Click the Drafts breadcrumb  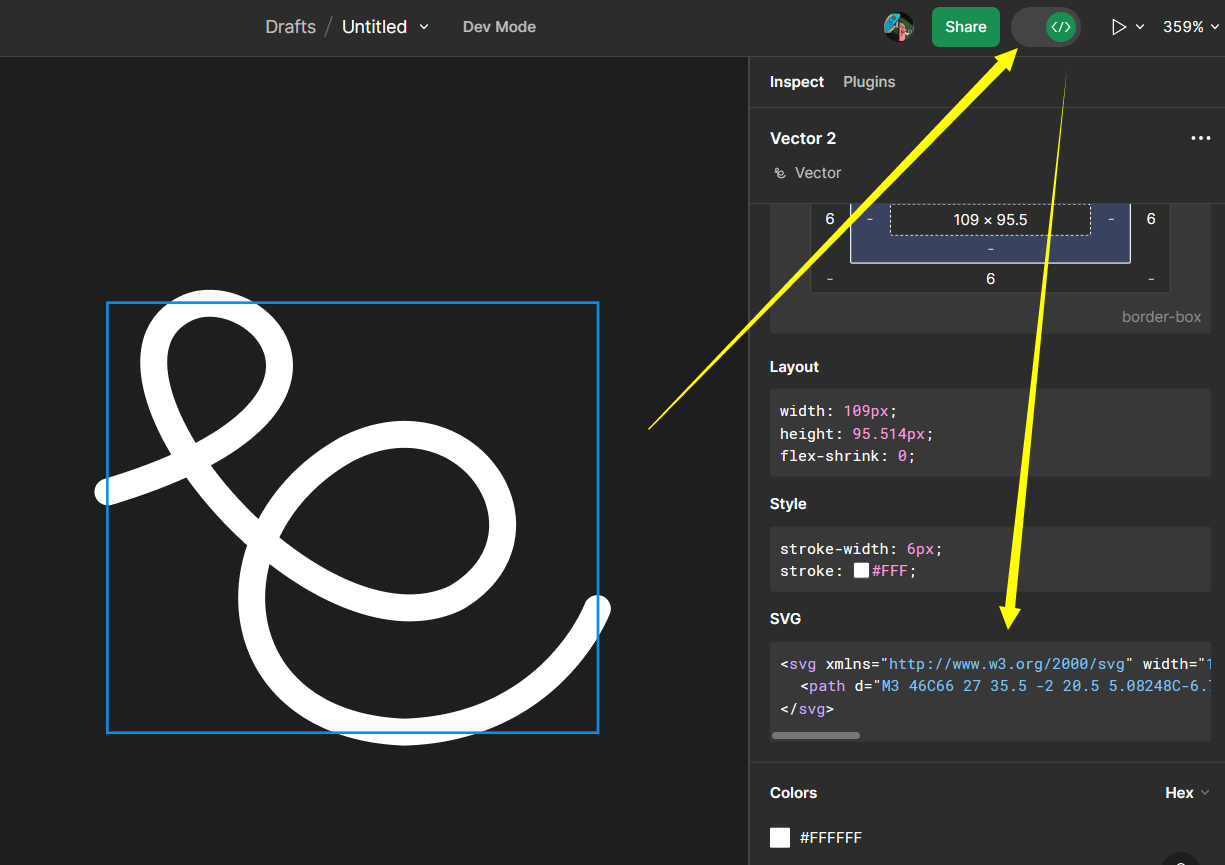click(x=290, y=27)
